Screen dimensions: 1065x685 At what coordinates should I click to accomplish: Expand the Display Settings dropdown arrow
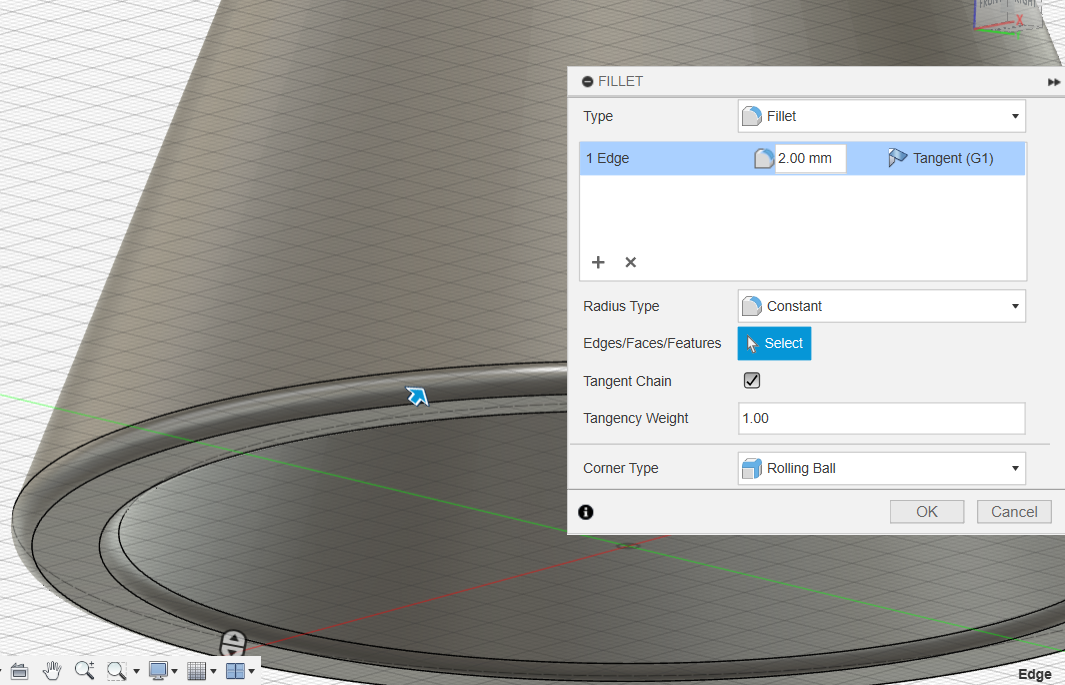tap(175, 671)
